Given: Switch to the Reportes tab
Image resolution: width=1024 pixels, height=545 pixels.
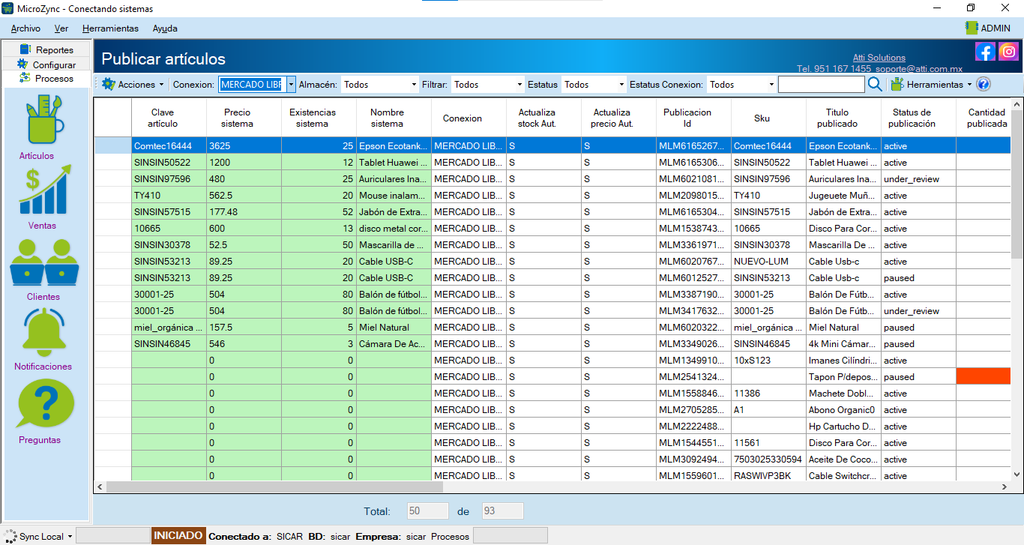Looking at the screenshot, I should pyautogui.click(x=46, y=49).
